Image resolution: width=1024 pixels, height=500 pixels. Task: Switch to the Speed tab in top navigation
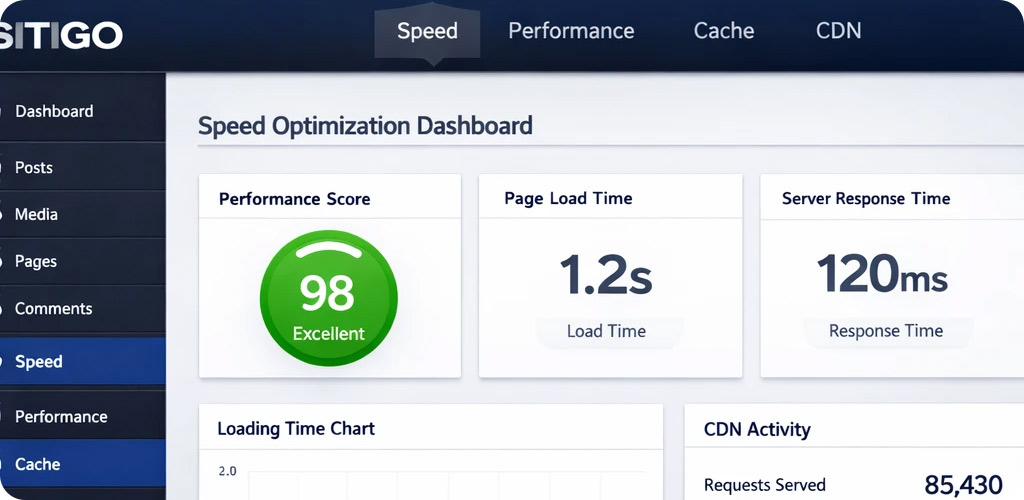pyautogui.click(x=427, y=31)
